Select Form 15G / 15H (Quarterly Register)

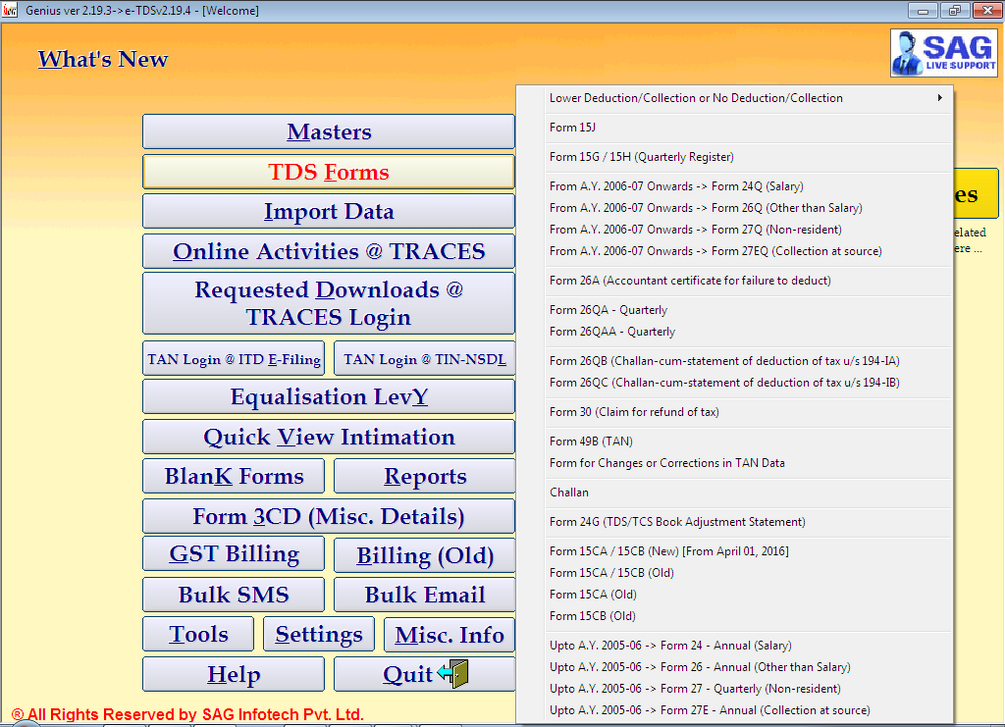coord(735,156)
